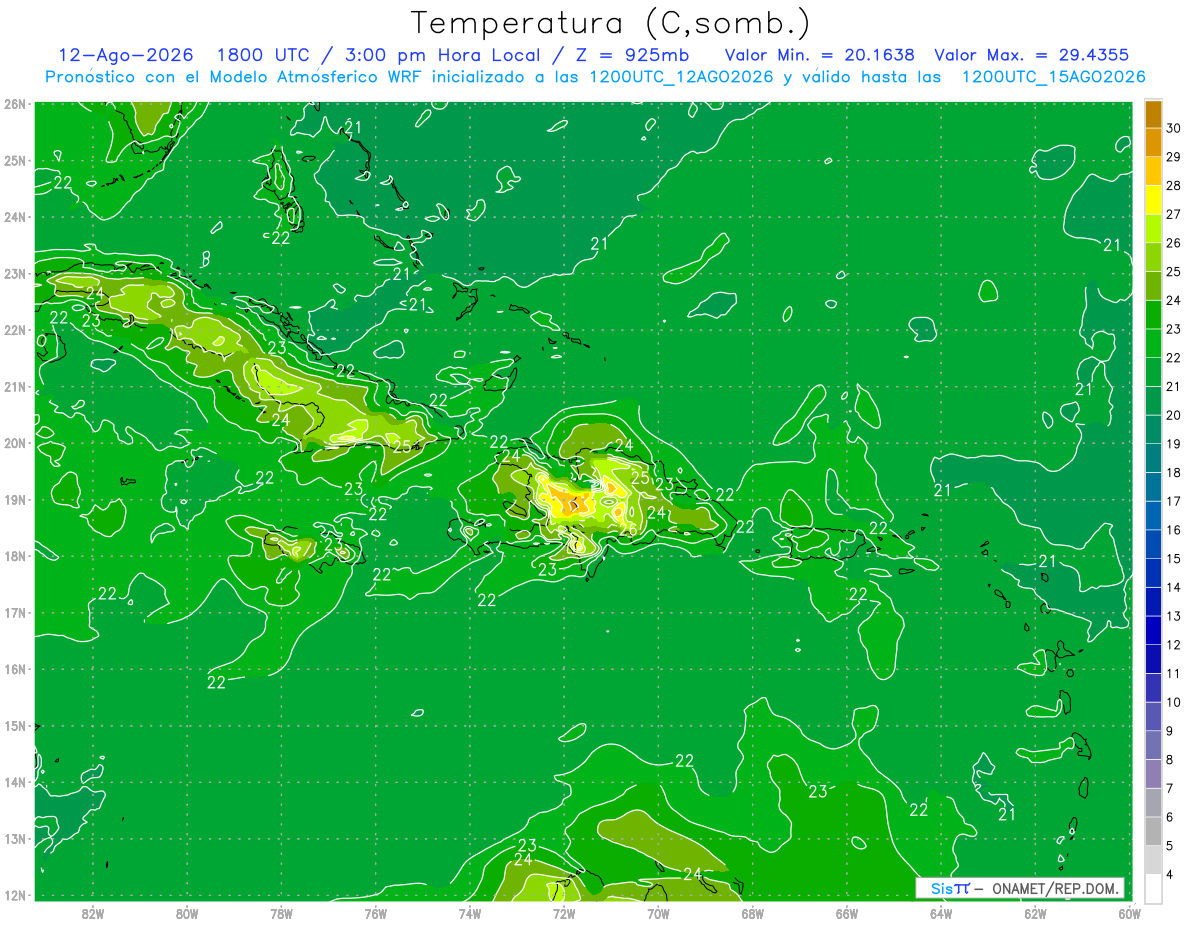Click the '1200UTC_12AGO2026' initialization timestamp

pos(679,77)
